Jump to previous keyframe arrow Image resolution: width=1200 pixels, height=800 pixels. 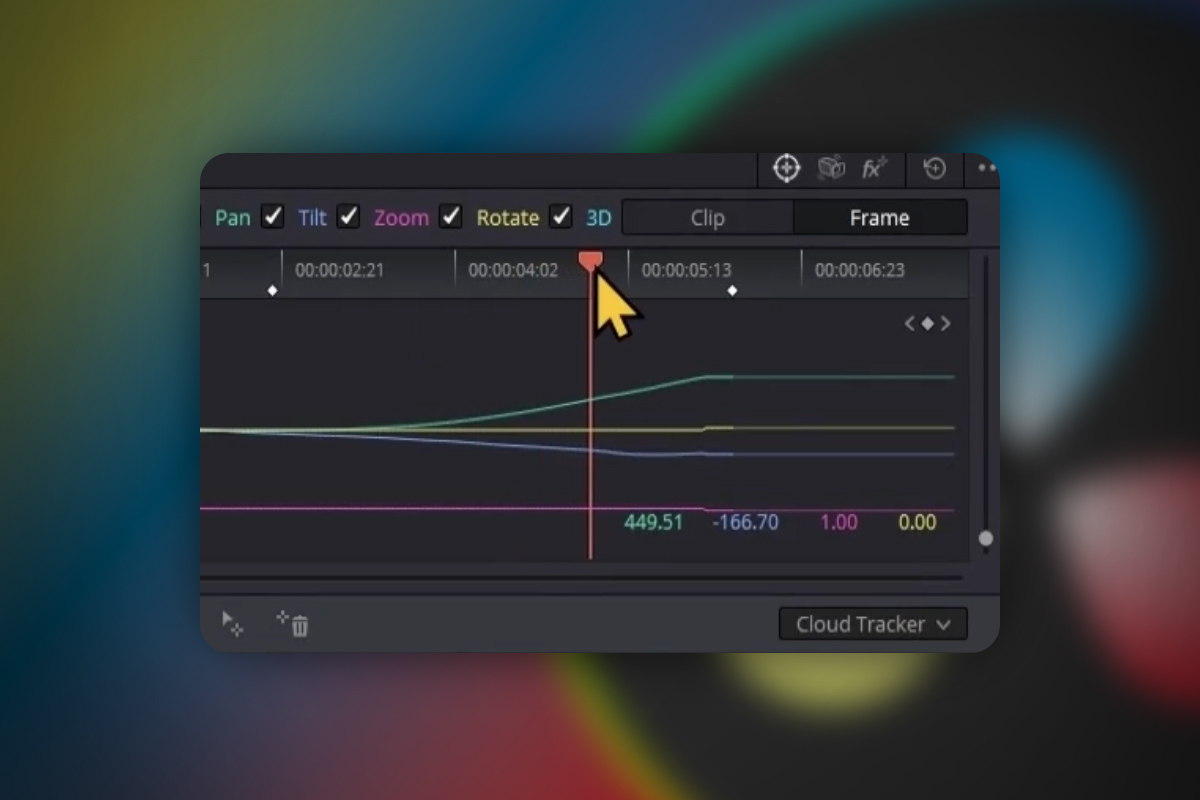(909, 323)
